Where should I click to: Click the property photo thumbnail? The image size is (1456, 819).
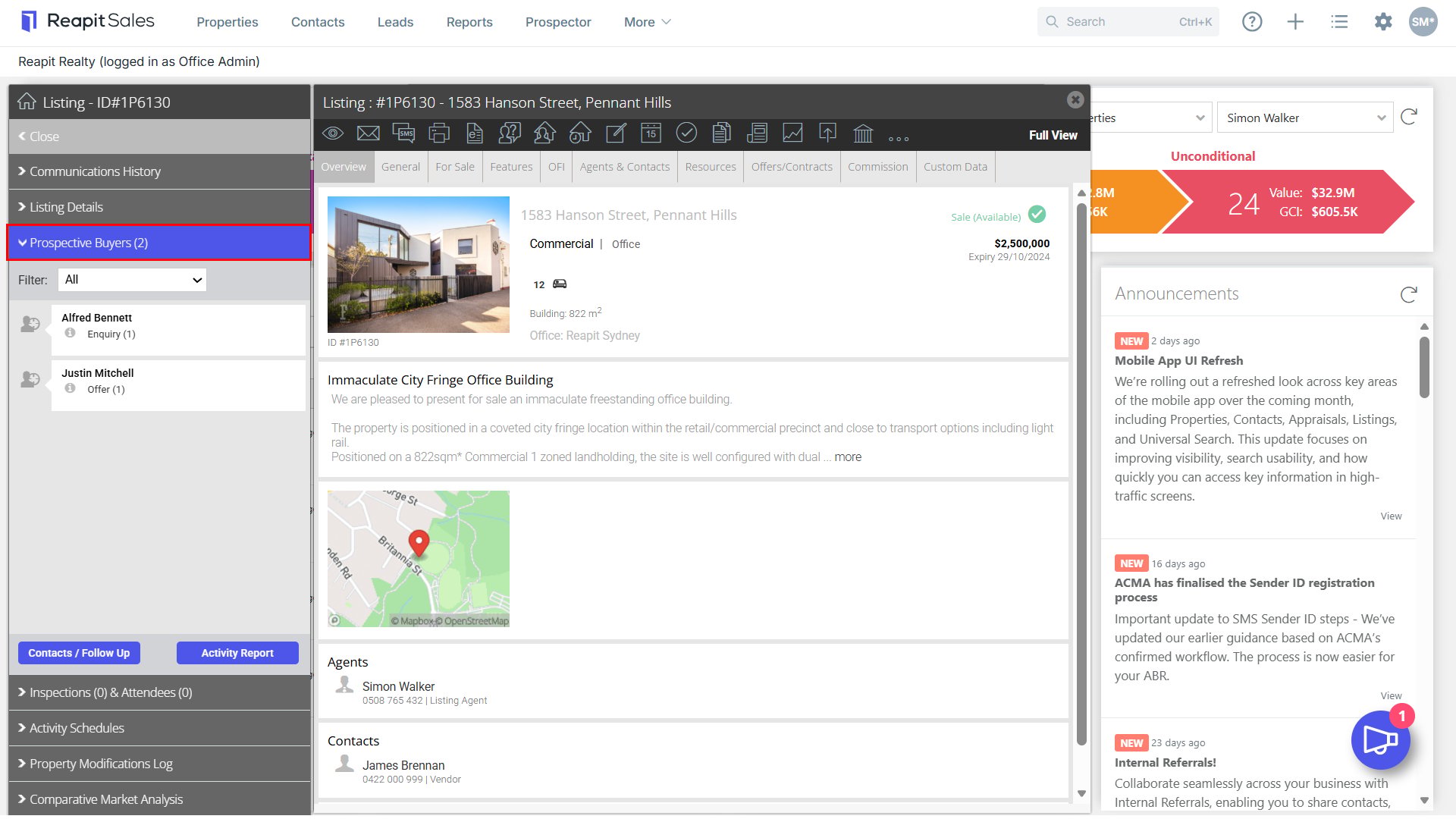point(419,265)
